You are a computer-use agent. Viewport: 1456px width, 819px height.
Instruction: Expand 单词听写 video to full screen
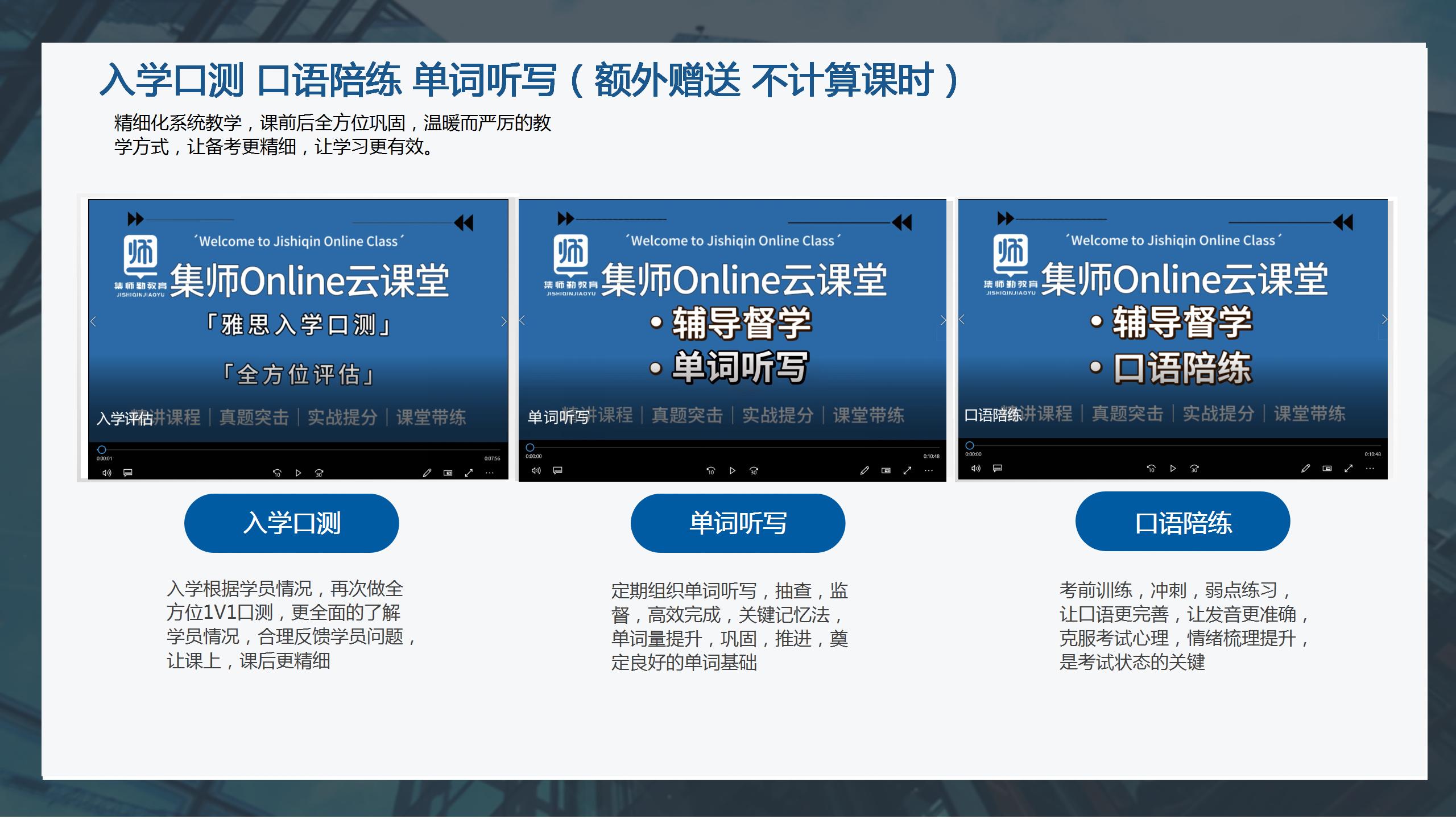coord(907,470)
